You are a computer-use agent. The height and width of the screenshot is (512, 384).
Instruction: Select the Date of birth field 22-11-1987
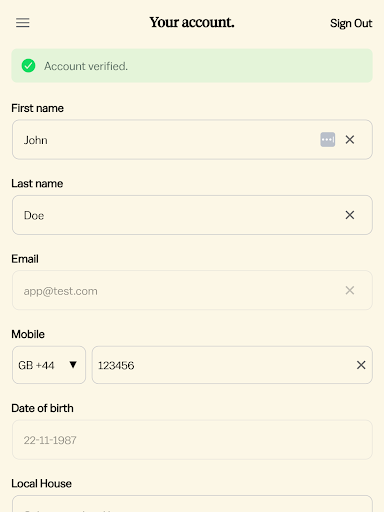tap(192, 440)
